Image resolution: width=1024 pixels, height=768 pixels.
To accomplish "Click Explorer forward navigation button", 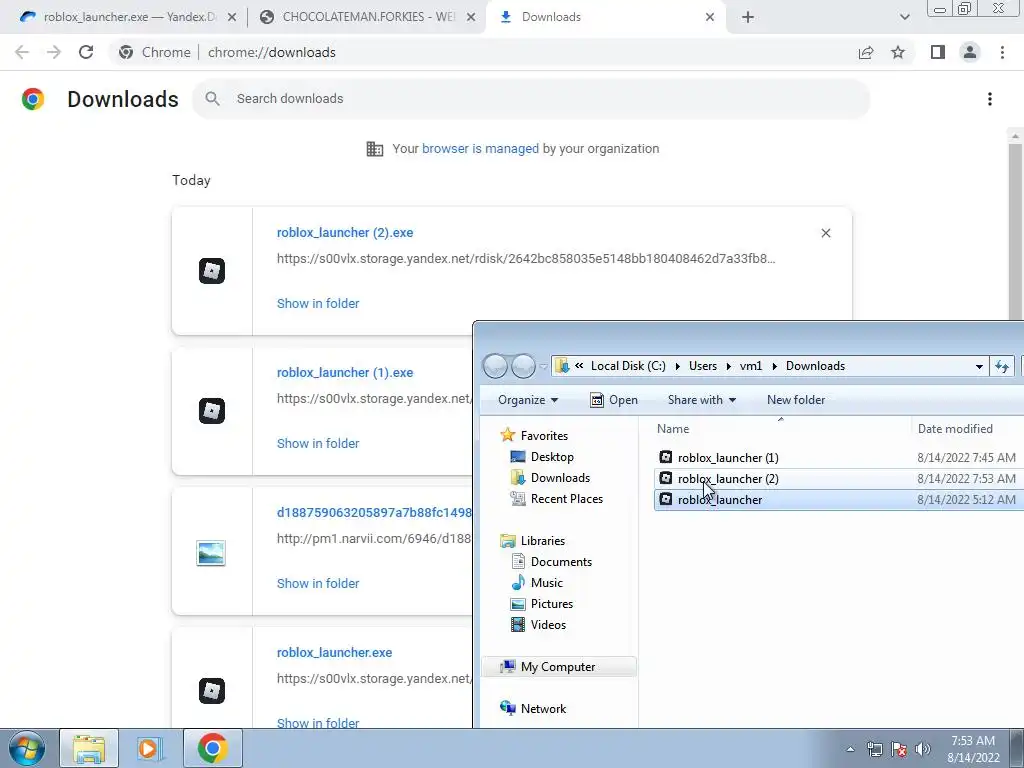I will 523,366.
